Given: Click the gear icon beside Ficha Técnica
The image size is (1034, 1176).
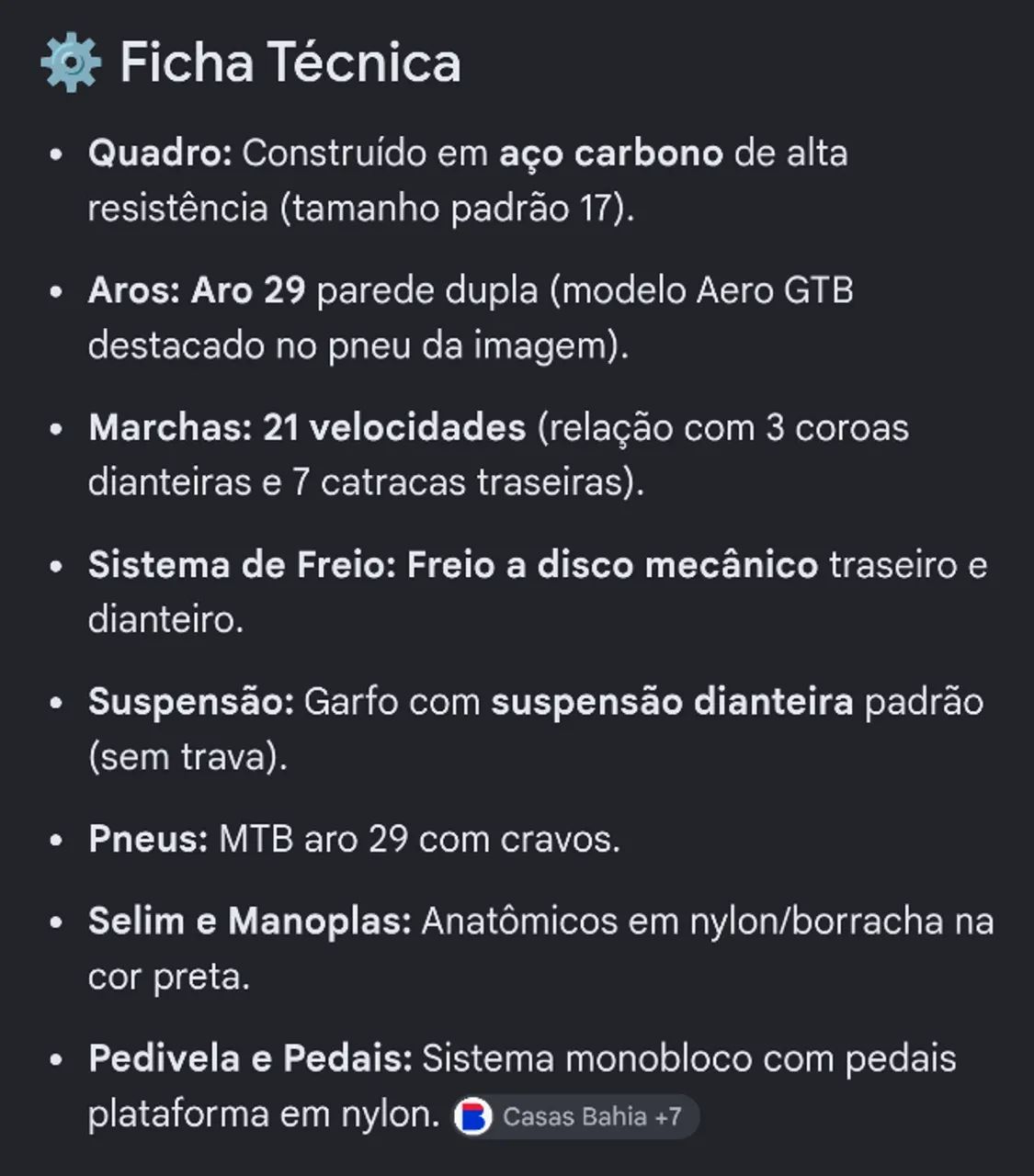Looking at the screenshot, I should coord(71,63).
